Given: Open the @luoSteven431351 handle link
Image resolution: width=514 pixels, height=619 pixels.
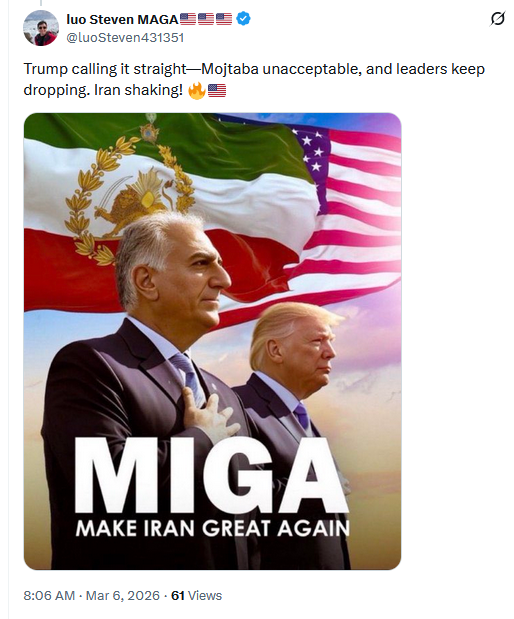Looking at the screenshot, I should pos(125,38).
